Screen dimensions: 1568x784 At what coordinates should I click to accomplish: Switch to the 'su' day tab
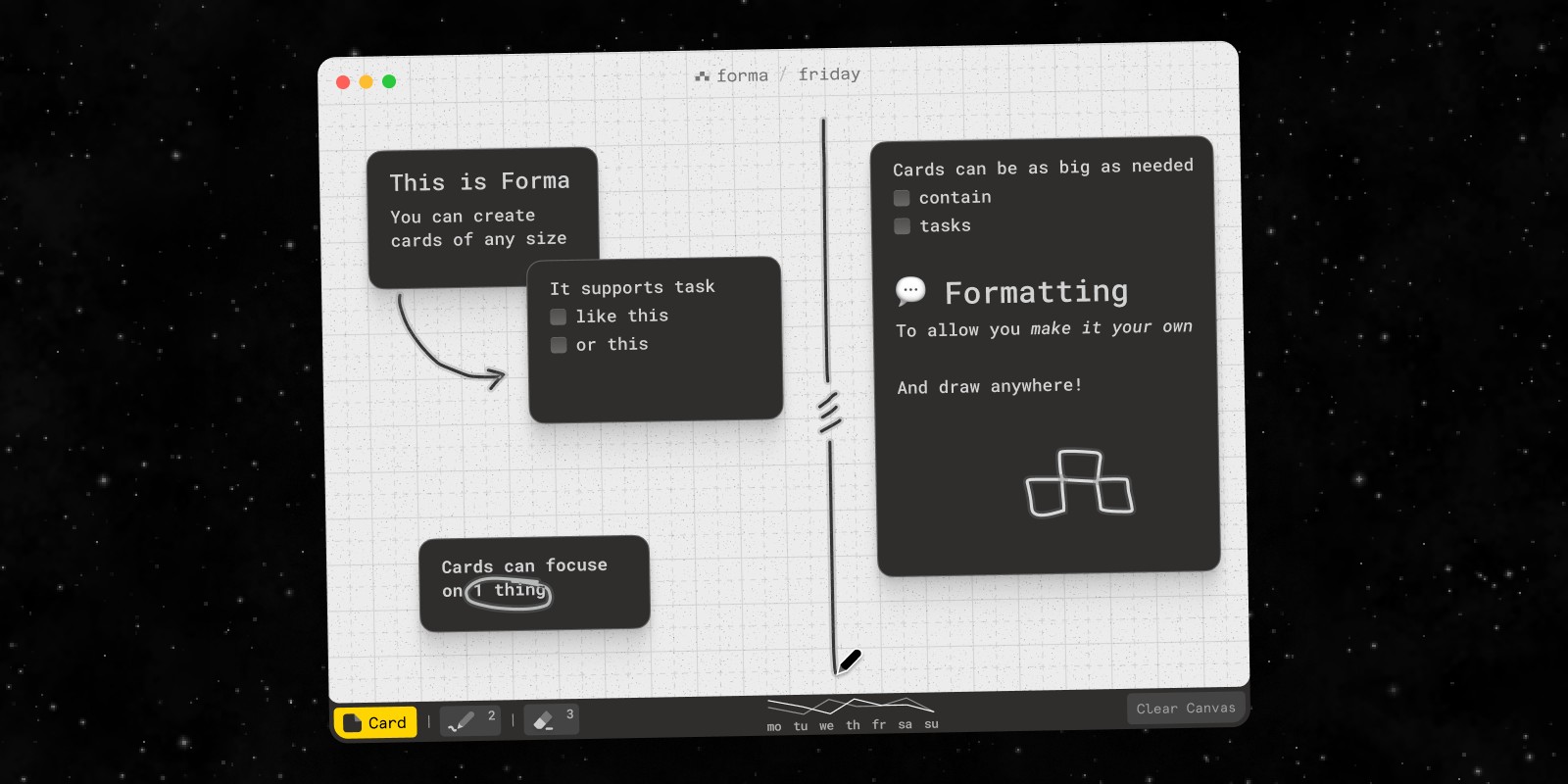tap(931, 723)
